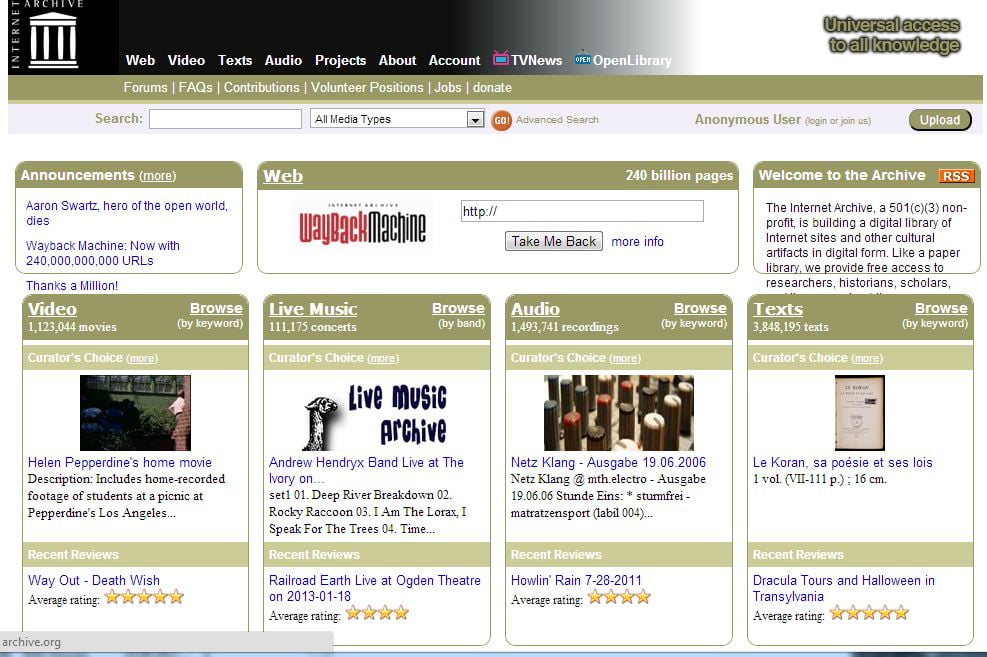Click the Take Me Back button
This screenshot has width=987, height=657.
coord(554,241)
